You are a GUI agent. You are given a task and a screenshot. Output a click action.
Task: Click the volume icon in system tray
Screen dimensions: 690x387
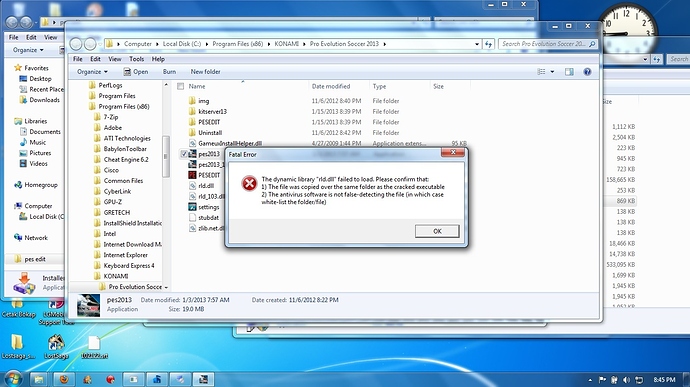(x=627, y=380)
